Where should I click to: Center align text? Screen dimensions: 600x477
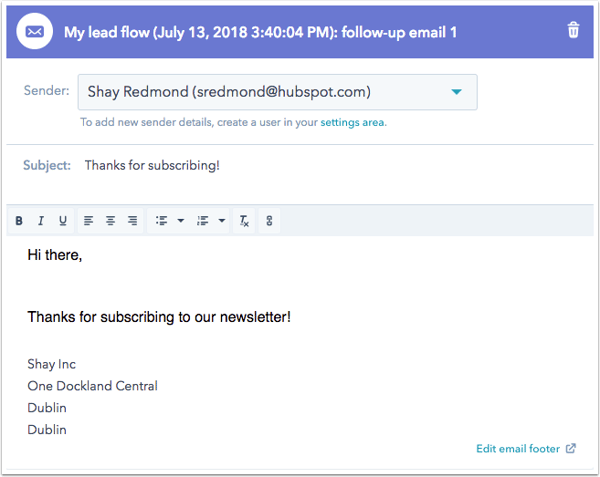111,221
